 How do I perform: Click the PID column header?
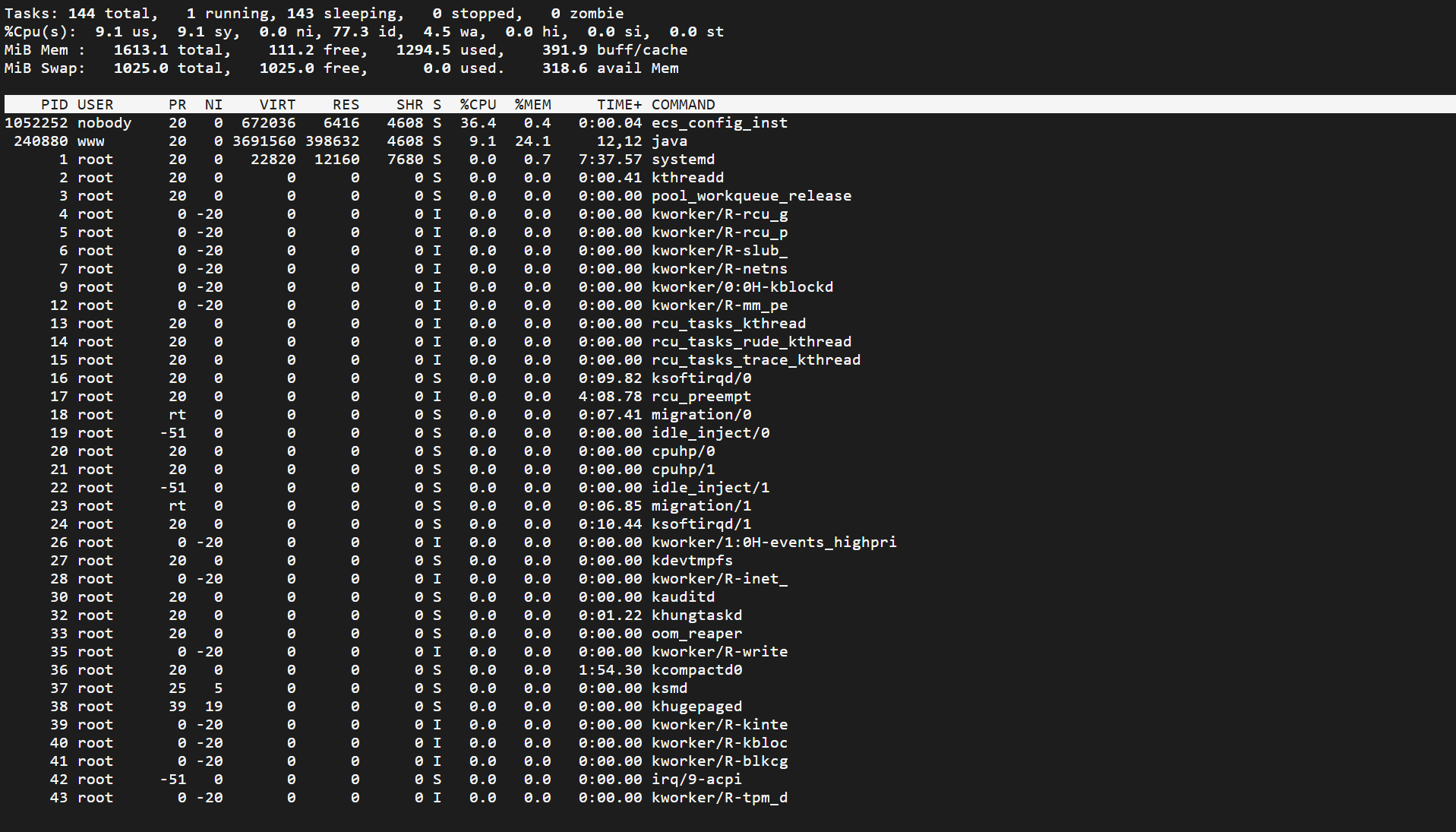(x=54, y=105)
